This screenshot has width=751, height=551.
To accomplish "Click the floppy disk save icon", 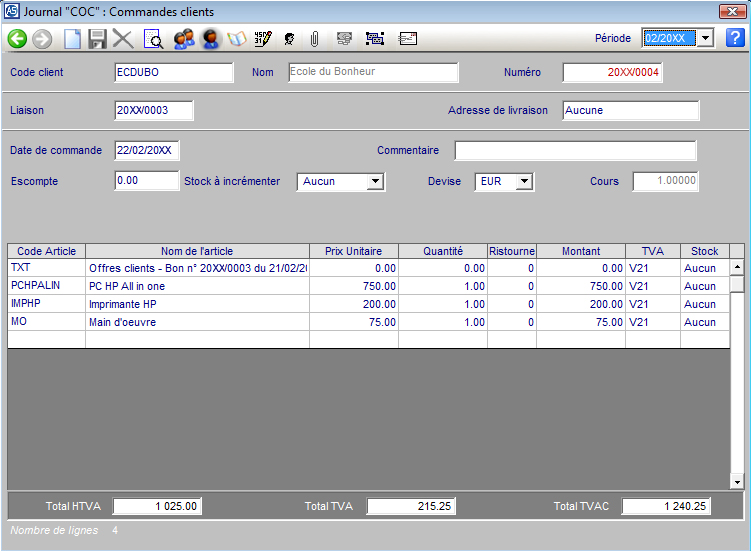I will point(97,39).
